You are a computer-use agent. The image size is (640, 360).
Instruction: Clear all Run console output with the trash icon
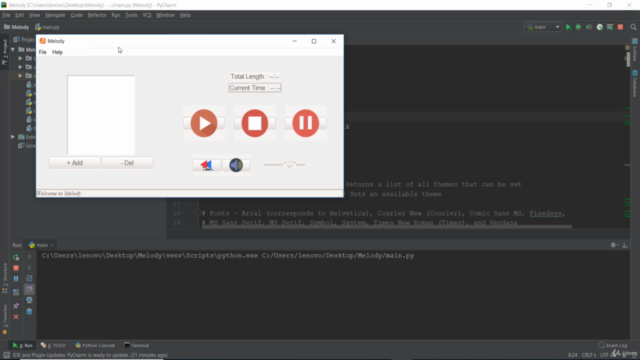[29, 311]
